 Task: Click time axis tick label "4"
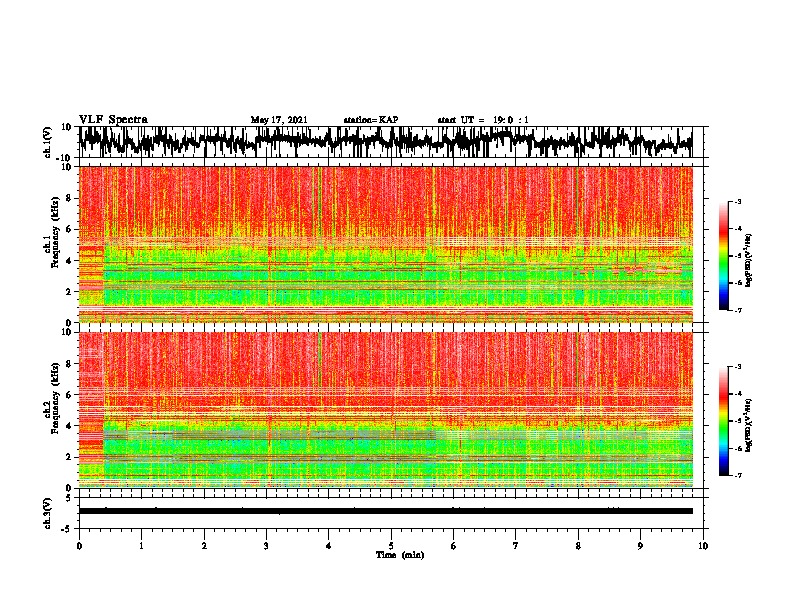pos(329,546)
